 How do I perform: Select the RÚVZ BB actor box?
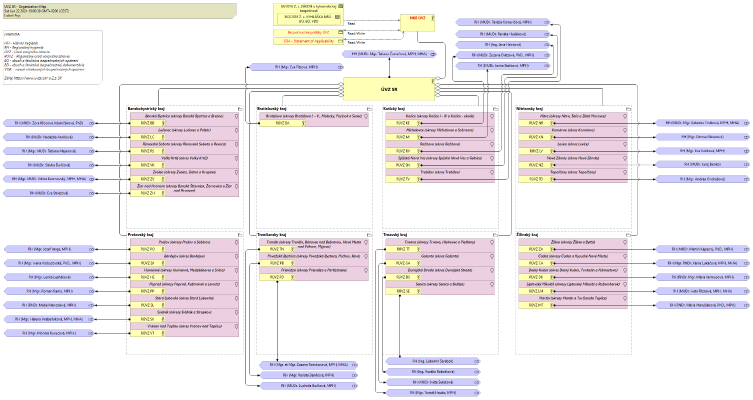(147, 123)
